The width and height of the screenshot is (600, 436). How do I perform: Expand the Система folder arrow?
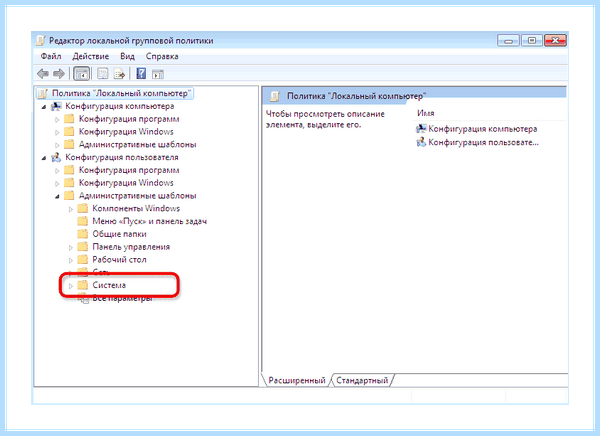71,286
